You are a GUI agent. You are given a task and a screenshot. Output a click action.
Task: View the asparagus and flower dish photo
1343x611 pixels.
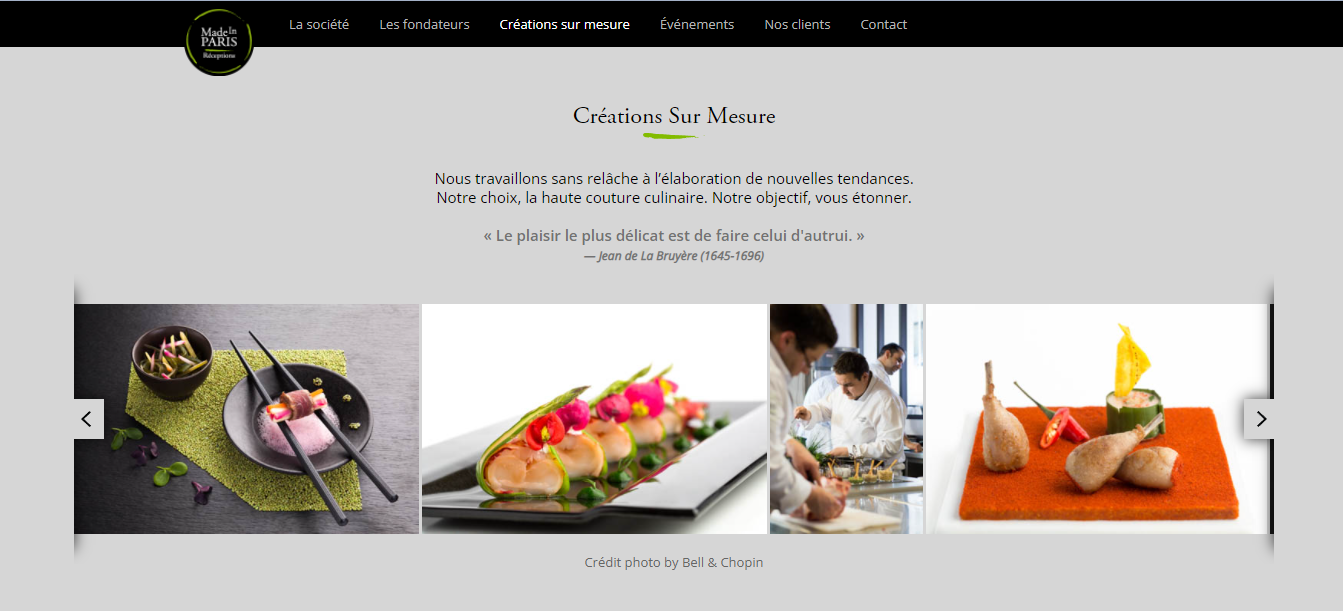click(594, 419)
